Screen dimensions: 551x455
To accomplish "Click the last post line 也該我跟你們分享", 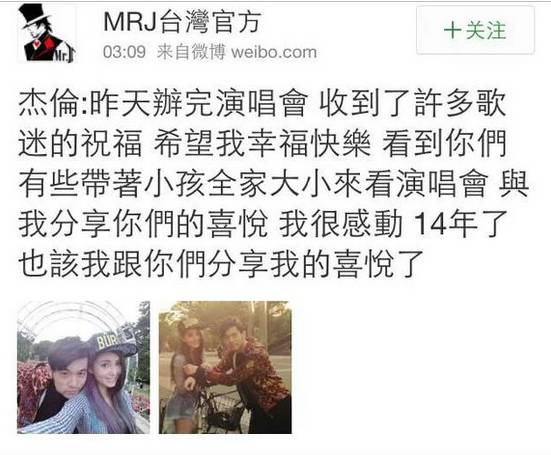I will [x=221, y=264].
